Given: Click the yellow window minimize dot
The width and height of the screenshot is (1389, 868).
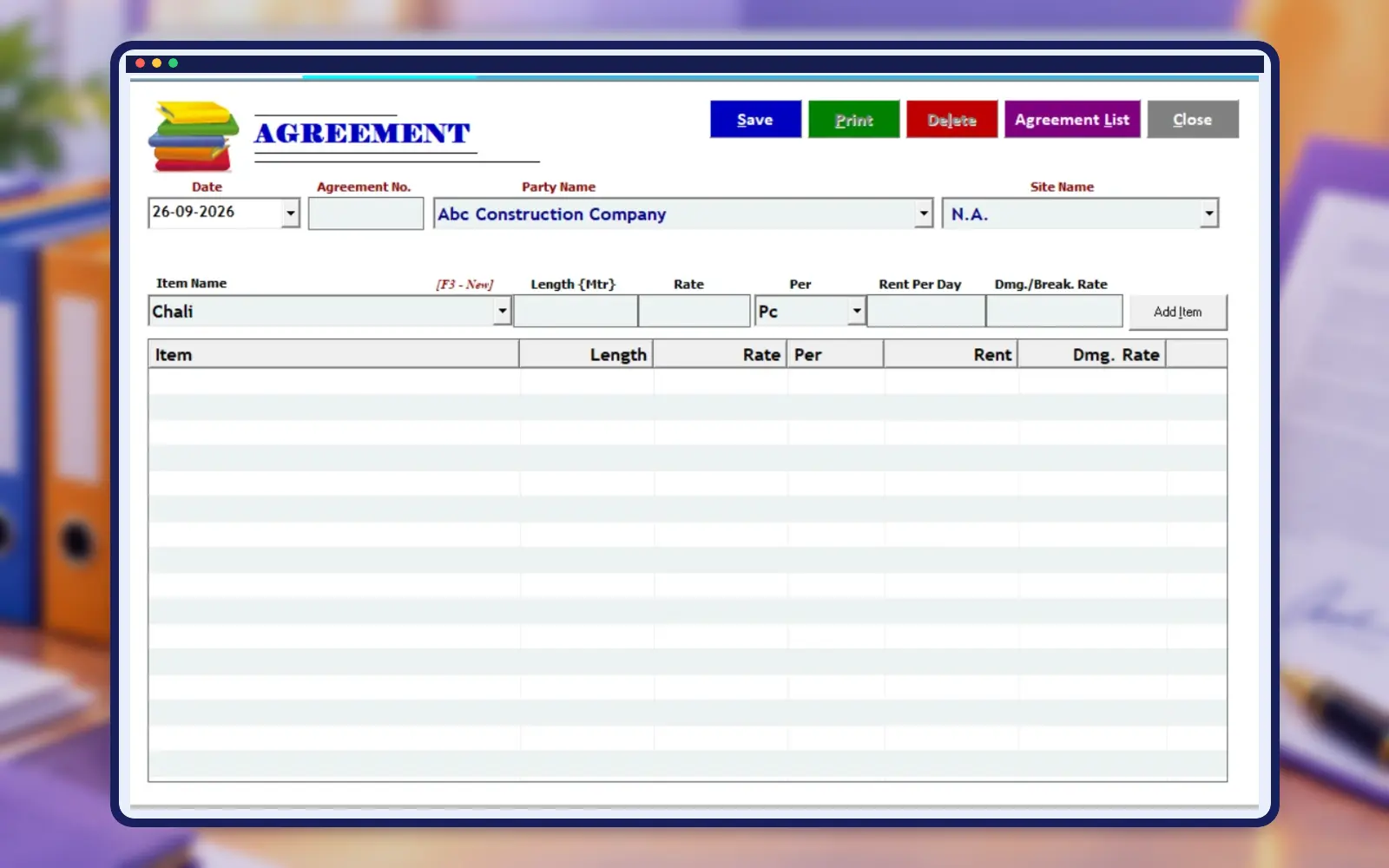Looking at the screenshot, I should [x=156, y=62].
